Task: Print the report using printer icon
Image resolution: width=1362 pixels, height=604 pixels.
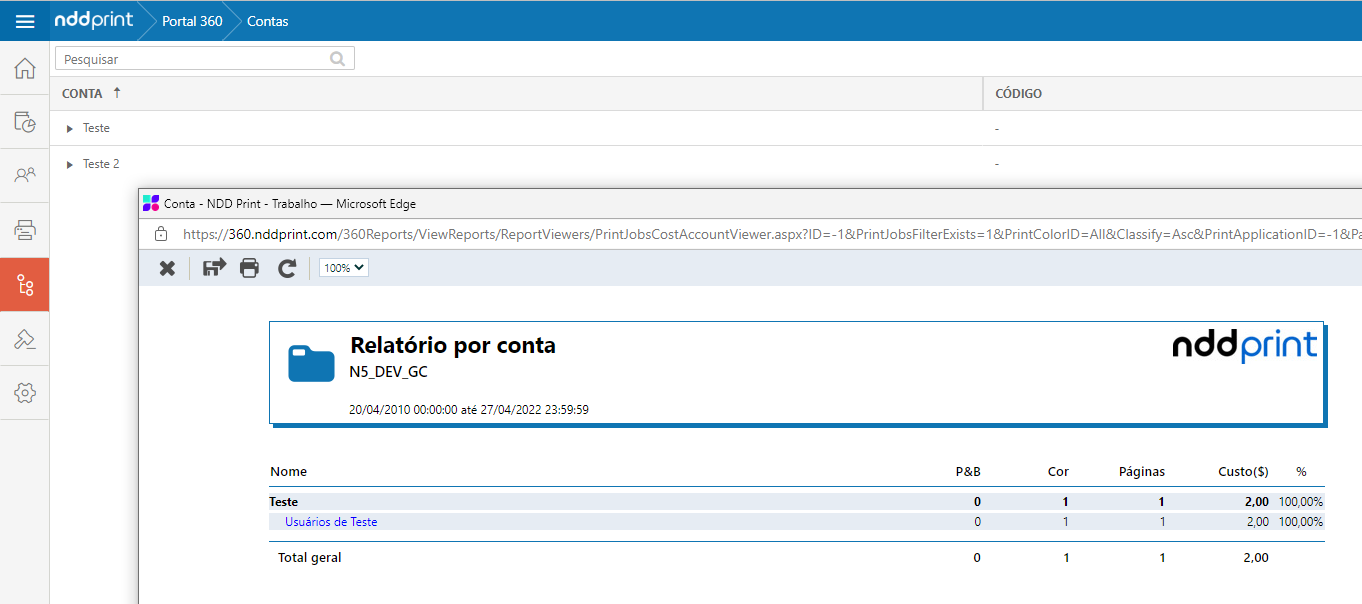Action: click(x=250, y=268)
